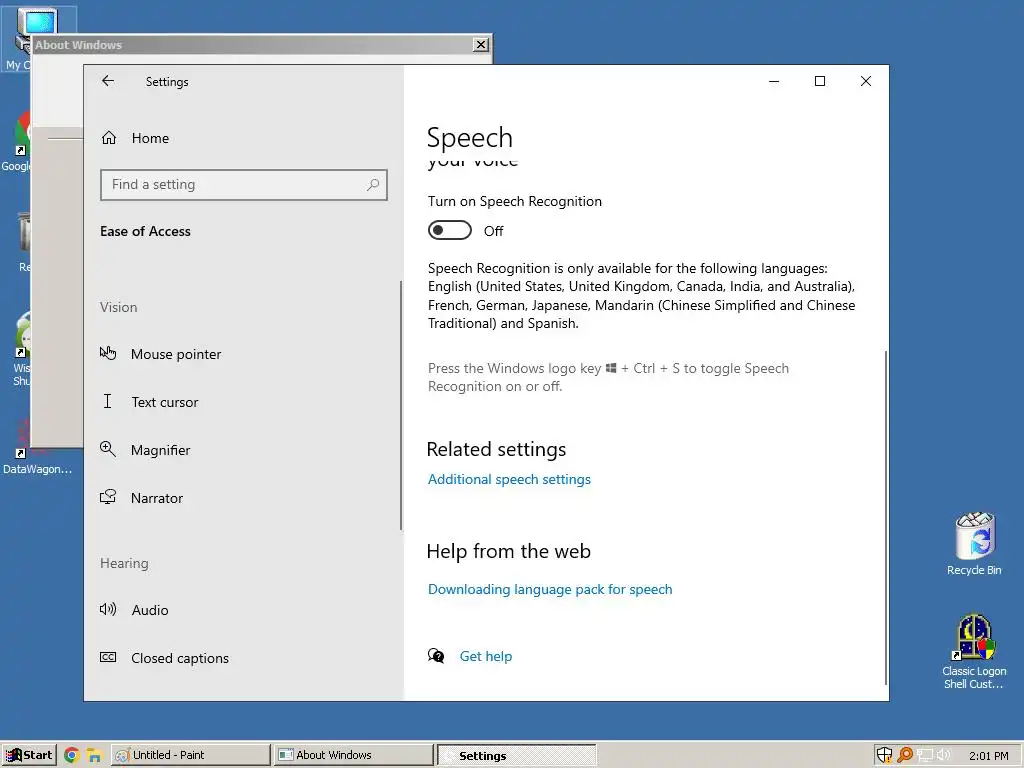The width and height of the screenshot is (1024, 768).
Task: Click the Get help link
Action: (486, 656)
